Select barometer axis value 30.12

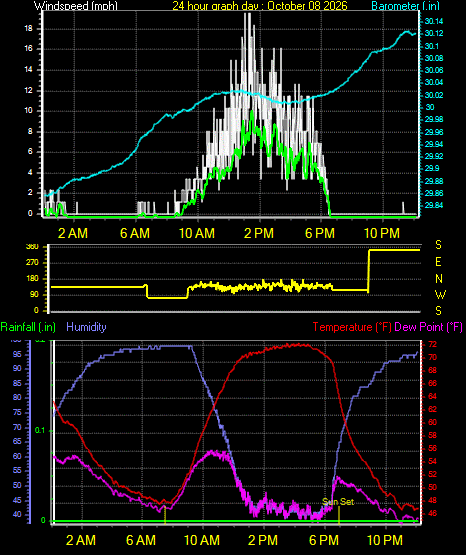point(434,33)
